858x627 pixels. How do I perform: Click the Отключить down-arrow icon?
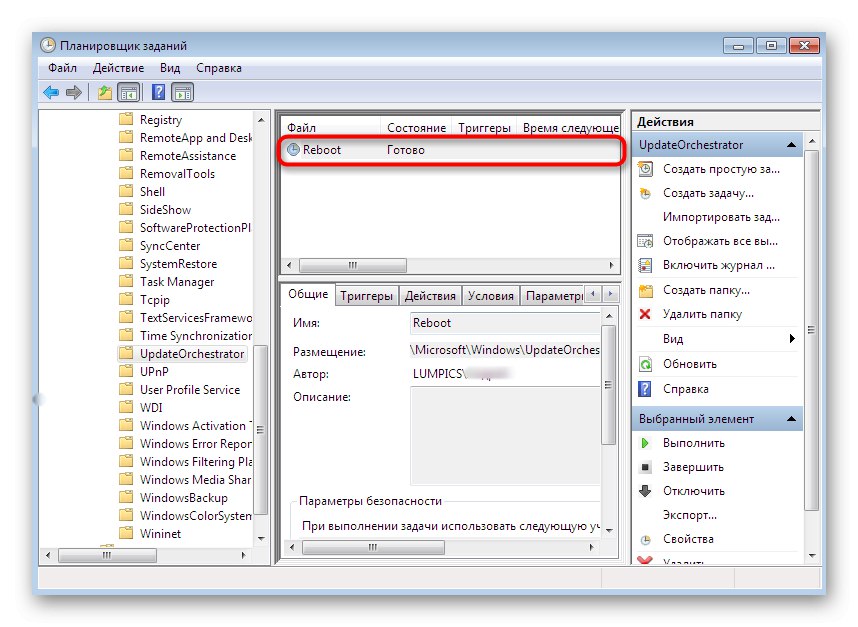[646, 491]
